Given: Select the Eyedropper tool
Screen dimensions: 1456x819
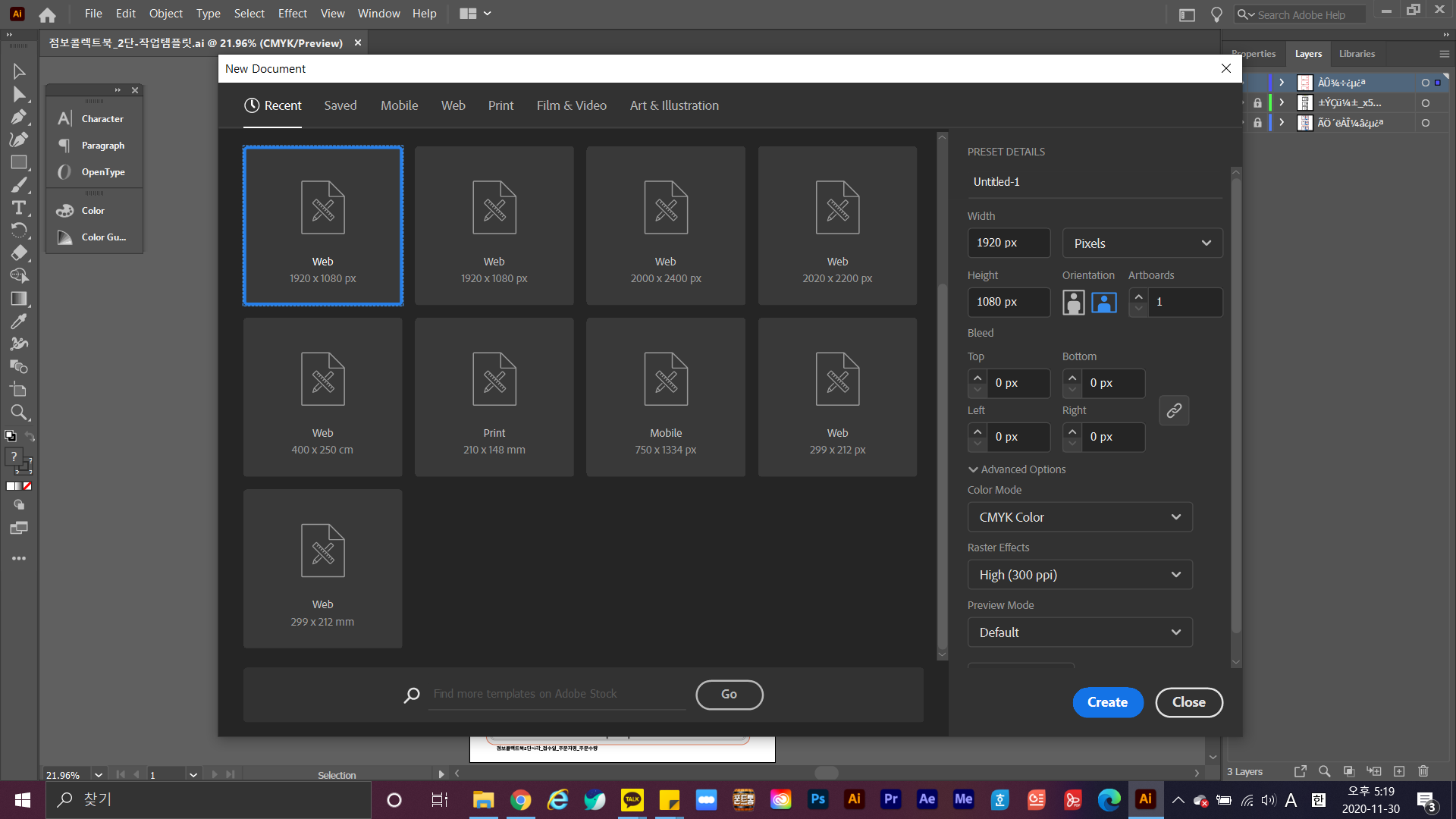Looking at the screenshot, I should click(19, 321).
